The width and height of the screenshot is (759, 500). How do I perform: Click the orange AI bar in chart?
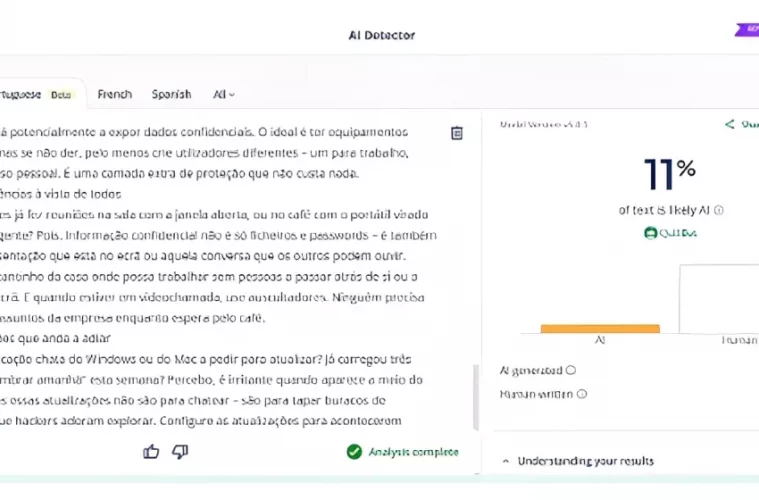coord(600,328)
